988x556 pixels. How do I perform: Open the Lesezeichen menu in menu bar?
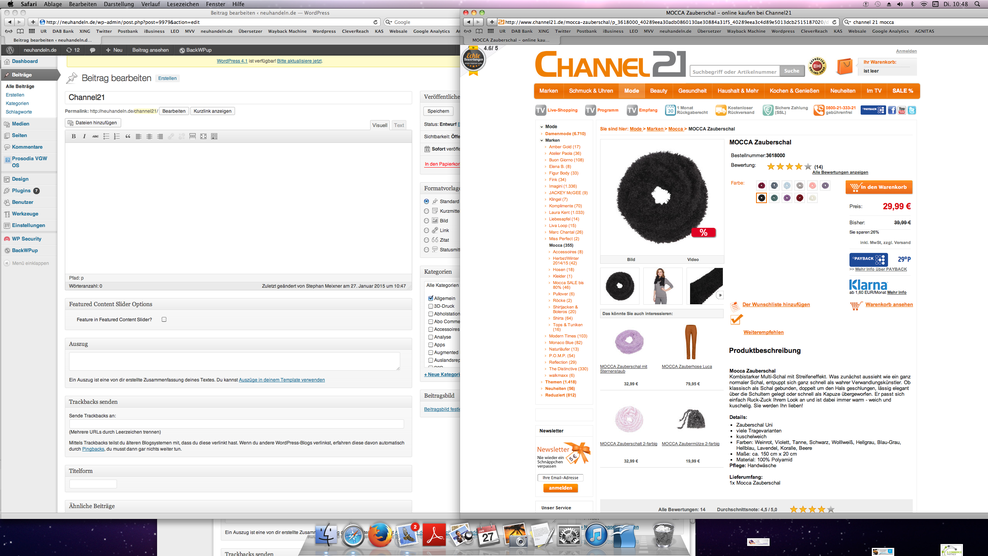tap(183, 4)
